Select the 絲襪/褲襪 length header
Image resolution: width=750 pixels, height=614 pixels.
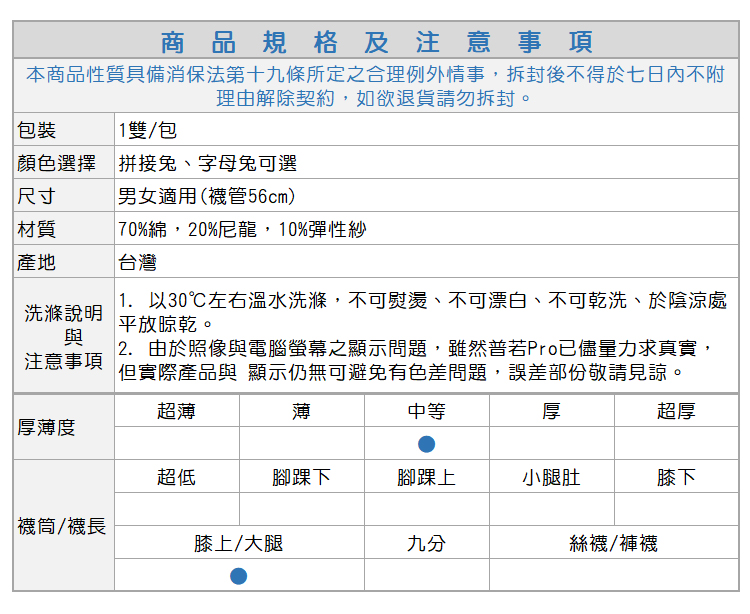[x=613, y=543]
